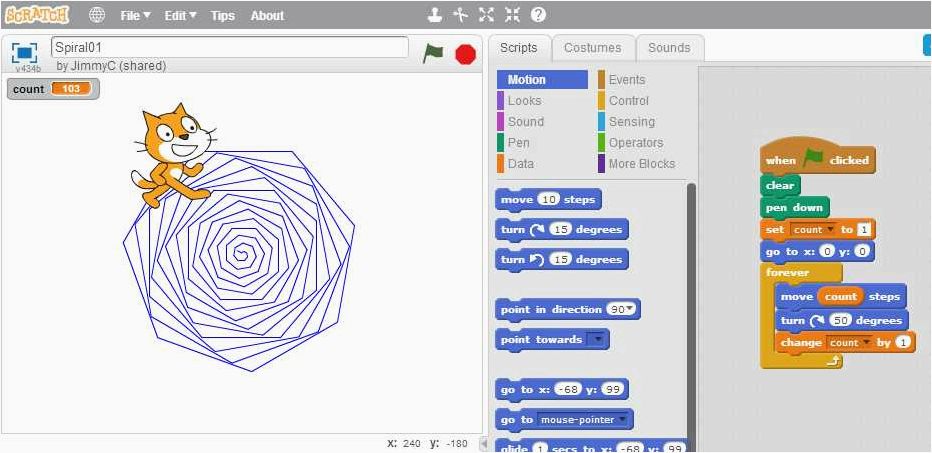Open About from top bar

[267, 15]
